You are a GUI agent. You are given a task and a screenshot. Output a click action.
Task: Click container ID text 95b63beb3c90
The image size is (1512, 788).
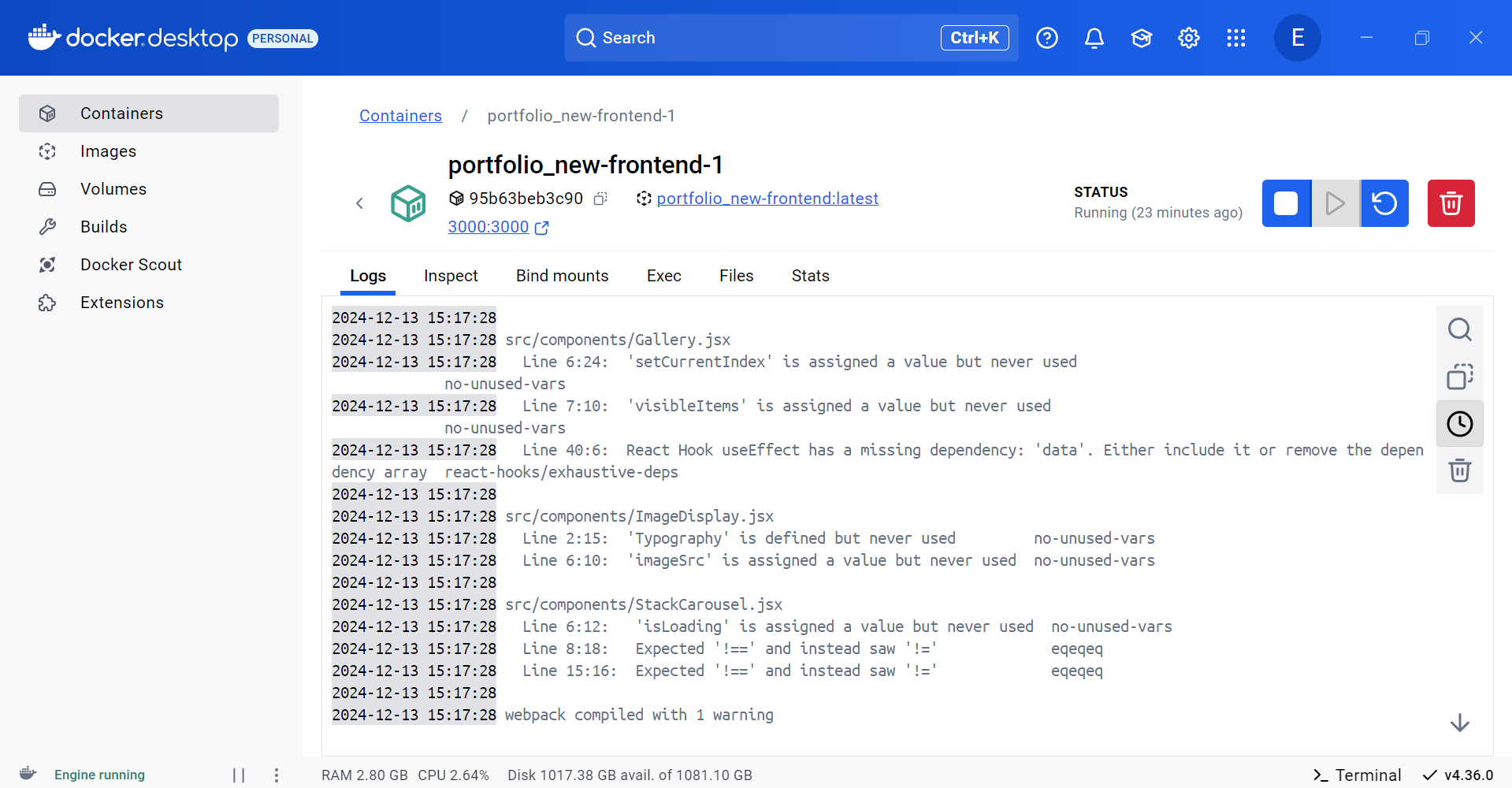point(526,199)
